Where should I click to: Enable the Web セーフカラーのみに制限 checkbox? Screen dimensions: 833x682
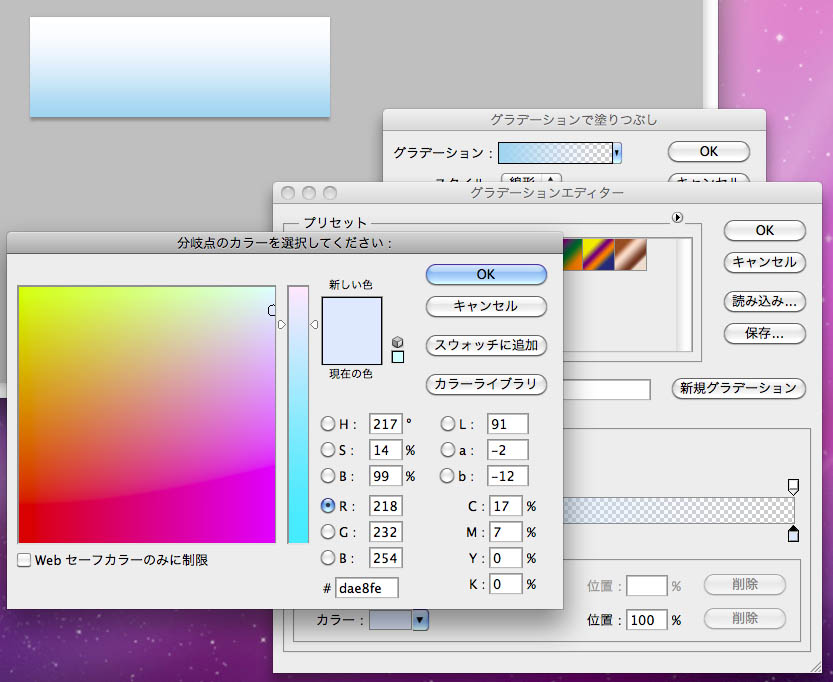pyautogui.click(x=24, y=560)
